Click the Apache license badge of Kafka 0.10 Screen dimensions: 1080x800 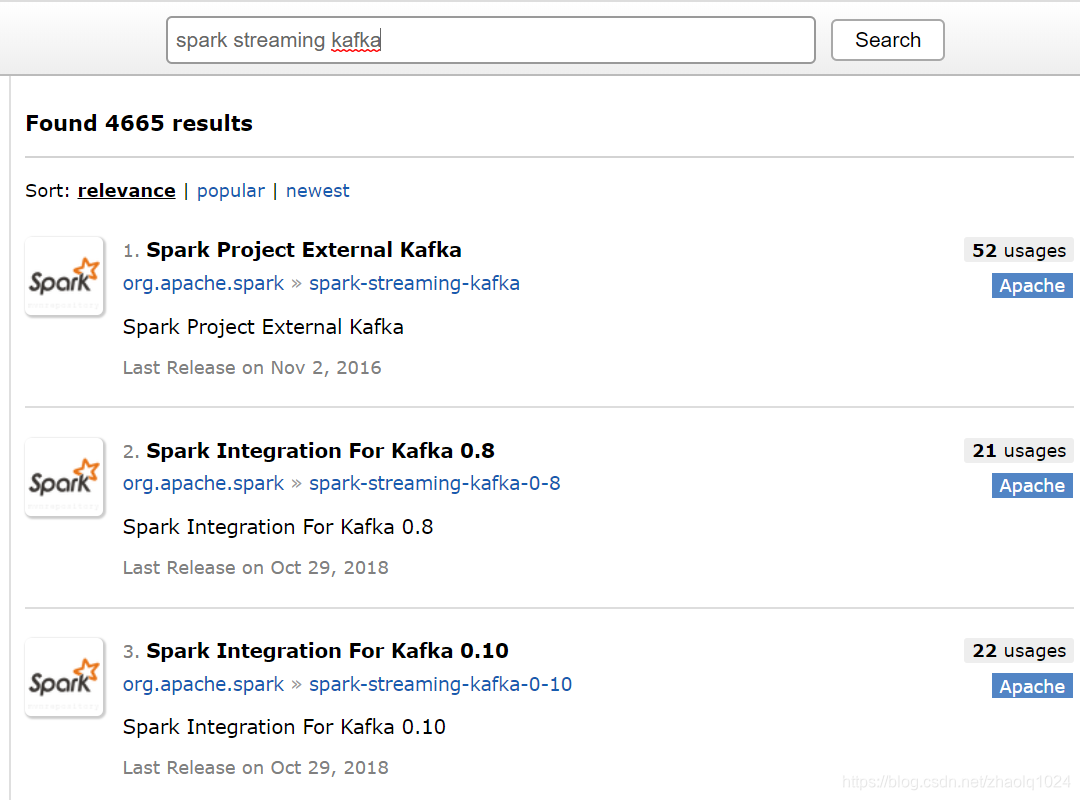1032,686
